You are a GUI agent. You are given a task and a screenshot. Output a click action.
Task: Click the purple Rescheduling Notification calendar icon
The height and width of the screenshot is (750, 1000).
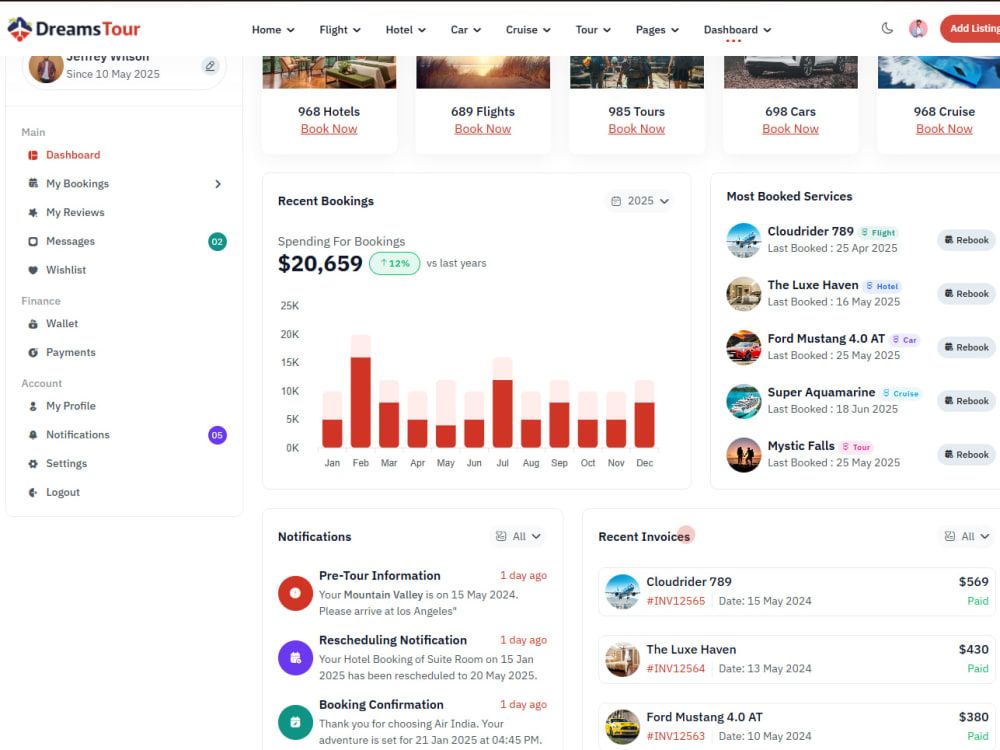point(295,658)
